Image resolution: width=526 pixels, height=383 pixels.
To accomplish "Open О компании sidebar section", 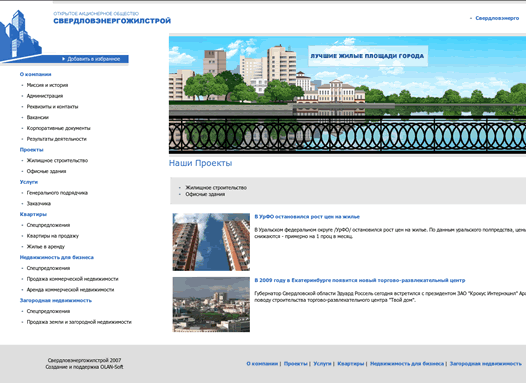I will [x=35, y=74].
